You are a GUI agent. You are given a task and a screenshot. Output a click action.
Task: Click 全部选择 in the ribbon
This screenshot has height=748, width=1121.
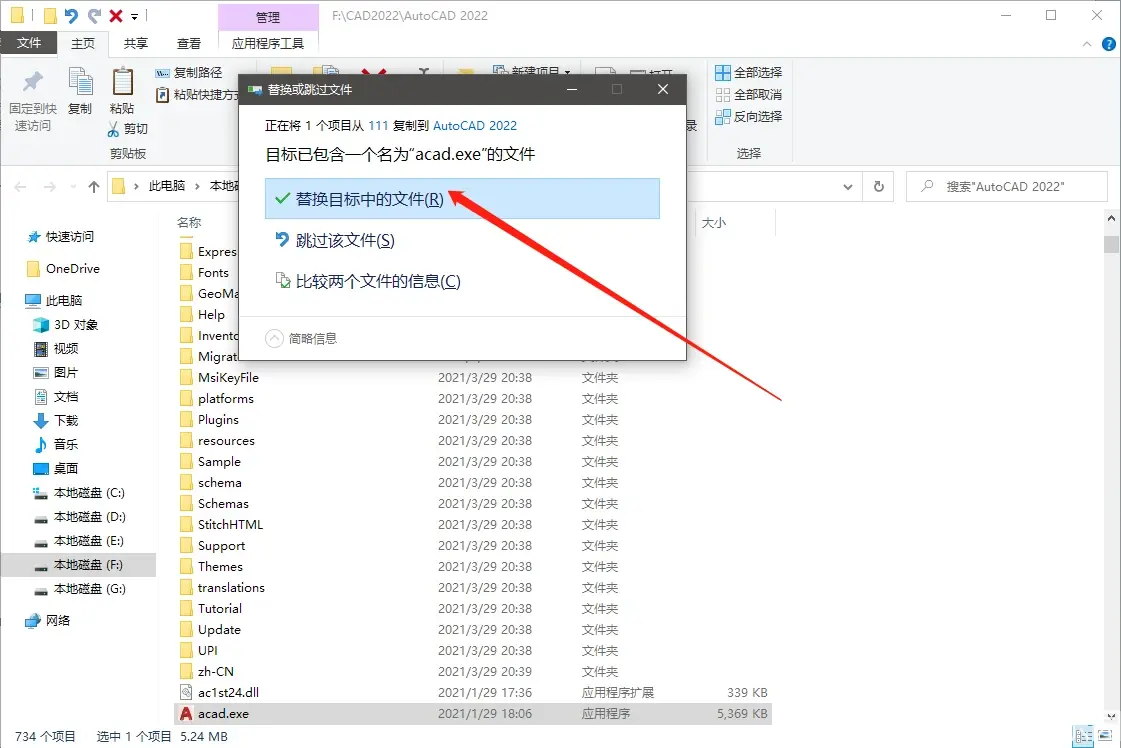(x=749, y=72)
